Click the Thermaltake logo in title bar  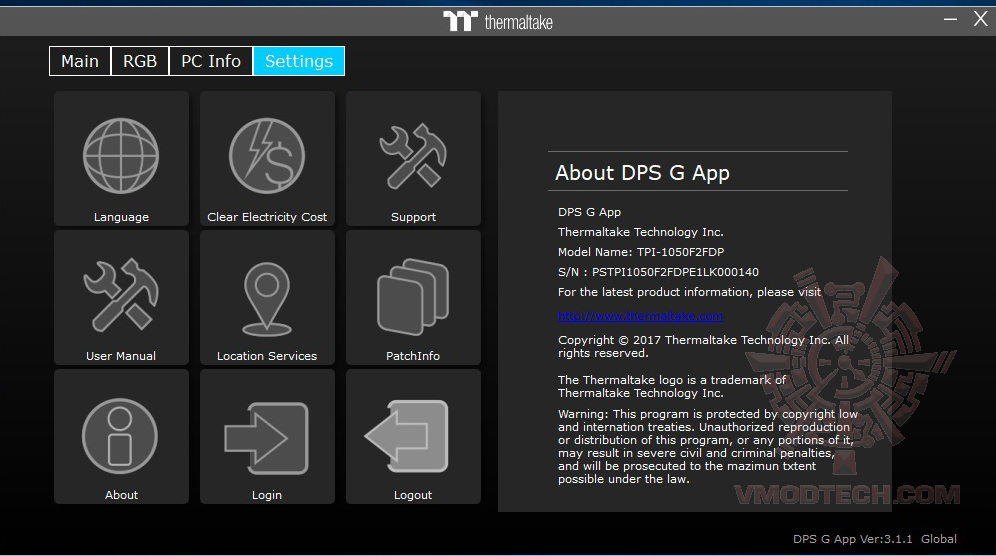coord(498,22)
